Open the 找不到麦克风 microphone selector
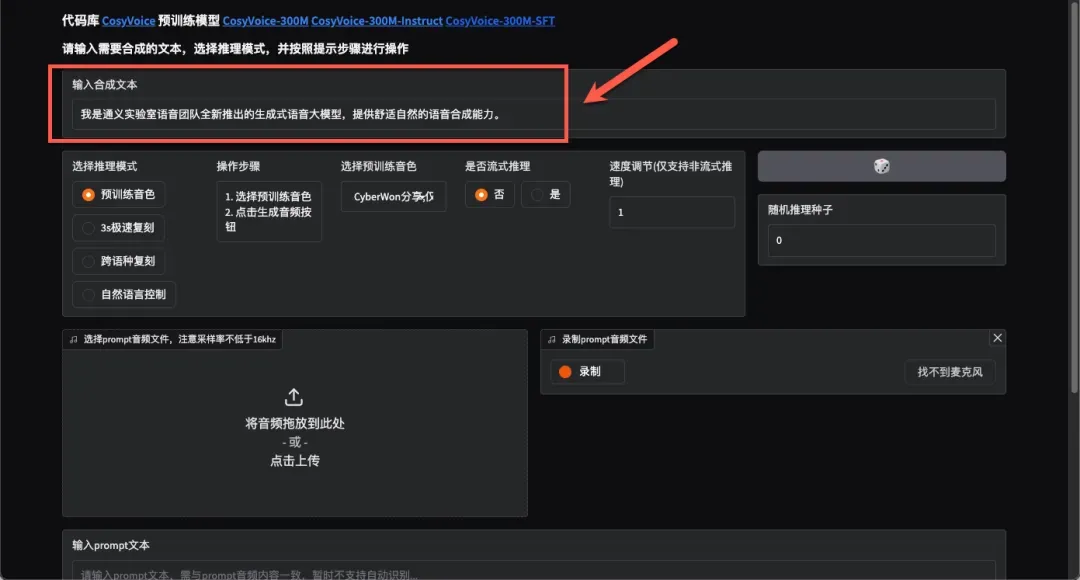Viewport: 1080px width, 580px height. [x=949, y=372]
